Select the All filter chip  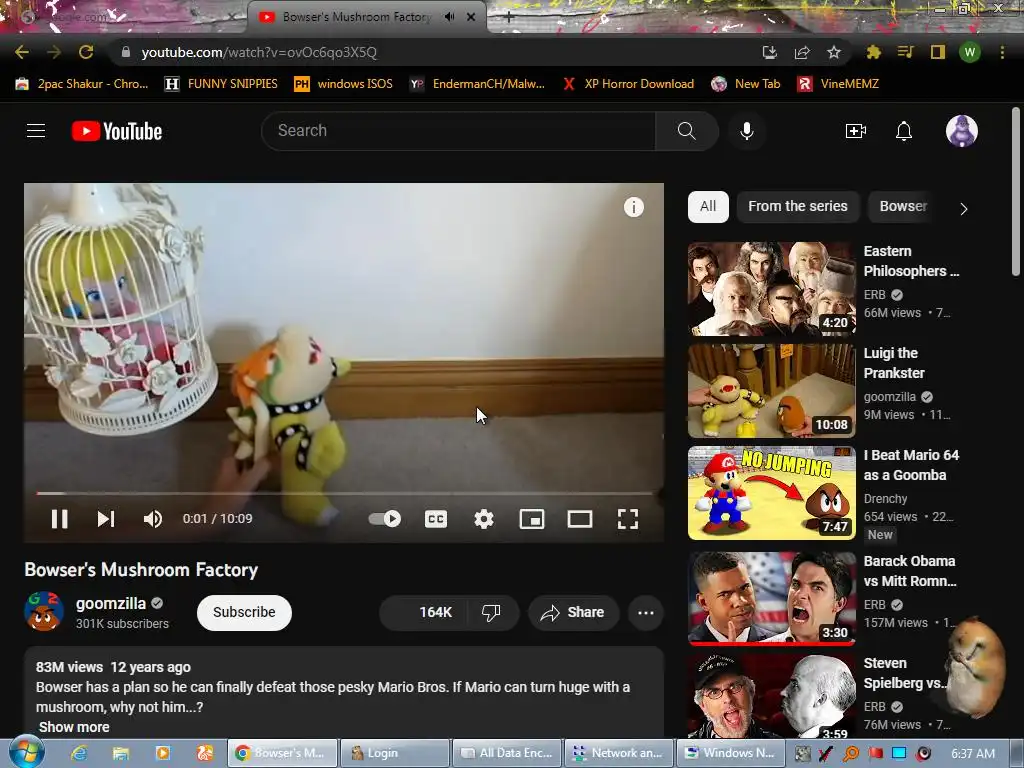[708, 206]
